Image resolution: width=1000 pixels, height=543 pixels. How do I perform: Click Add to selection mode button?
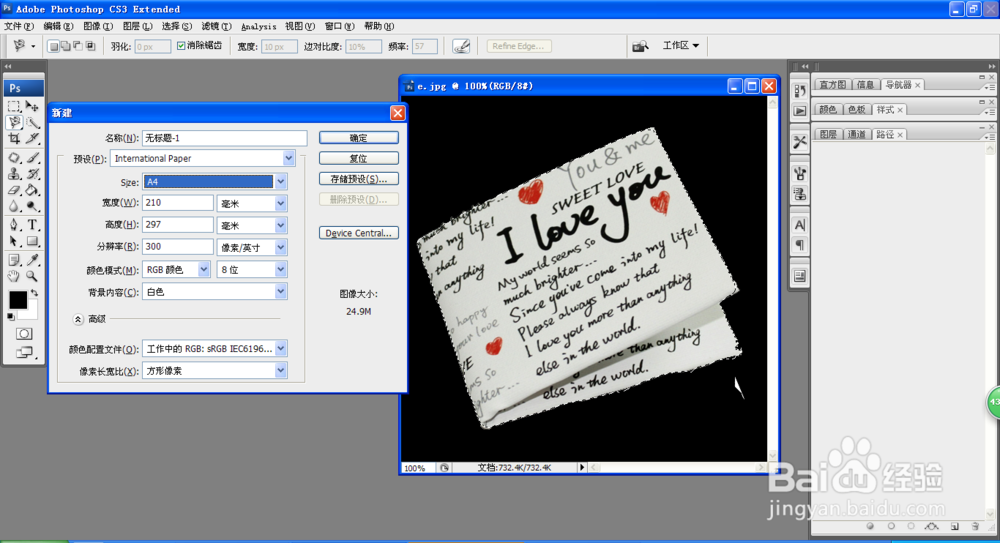pos(66,46)
